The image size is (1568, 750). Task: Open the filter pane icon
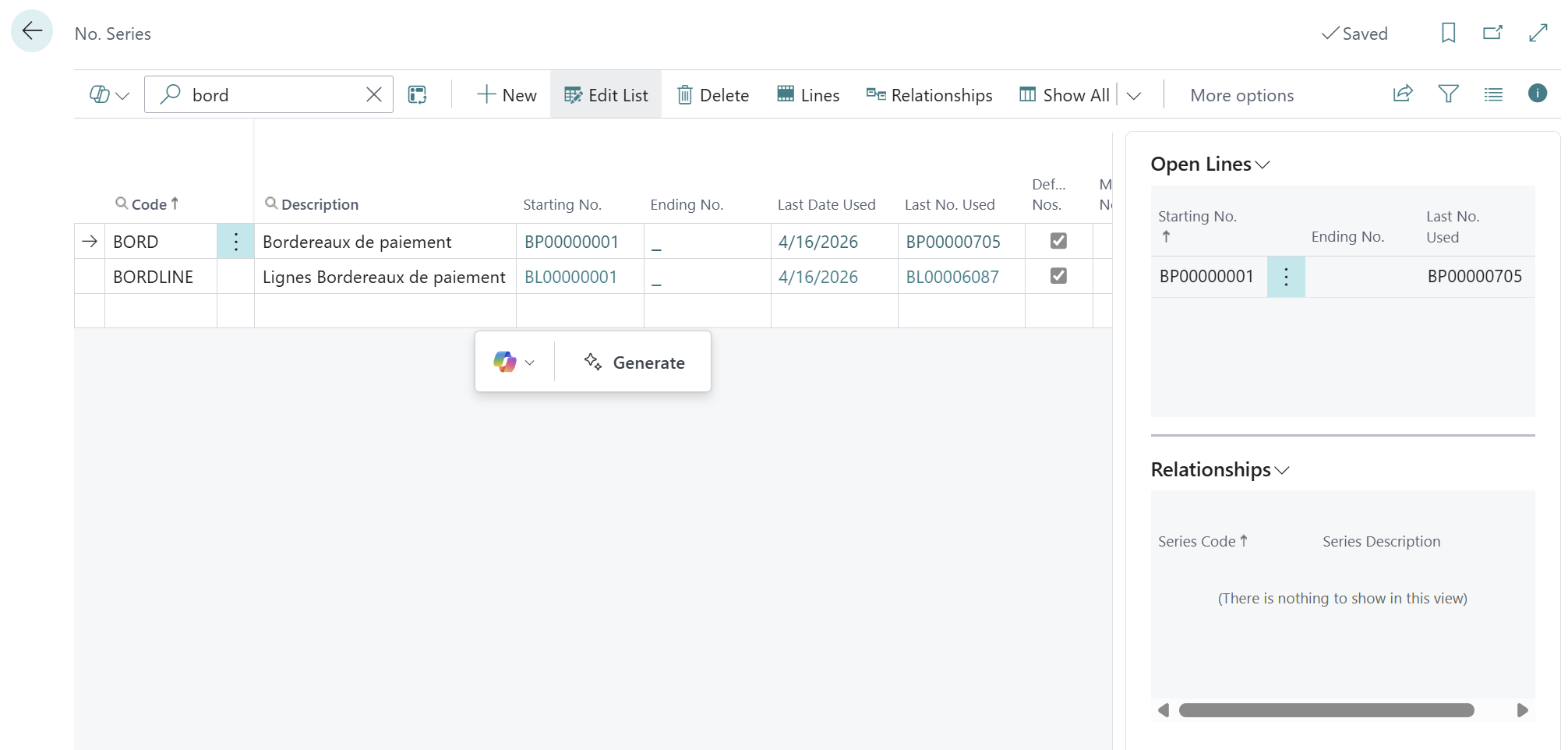point(1448,94)
